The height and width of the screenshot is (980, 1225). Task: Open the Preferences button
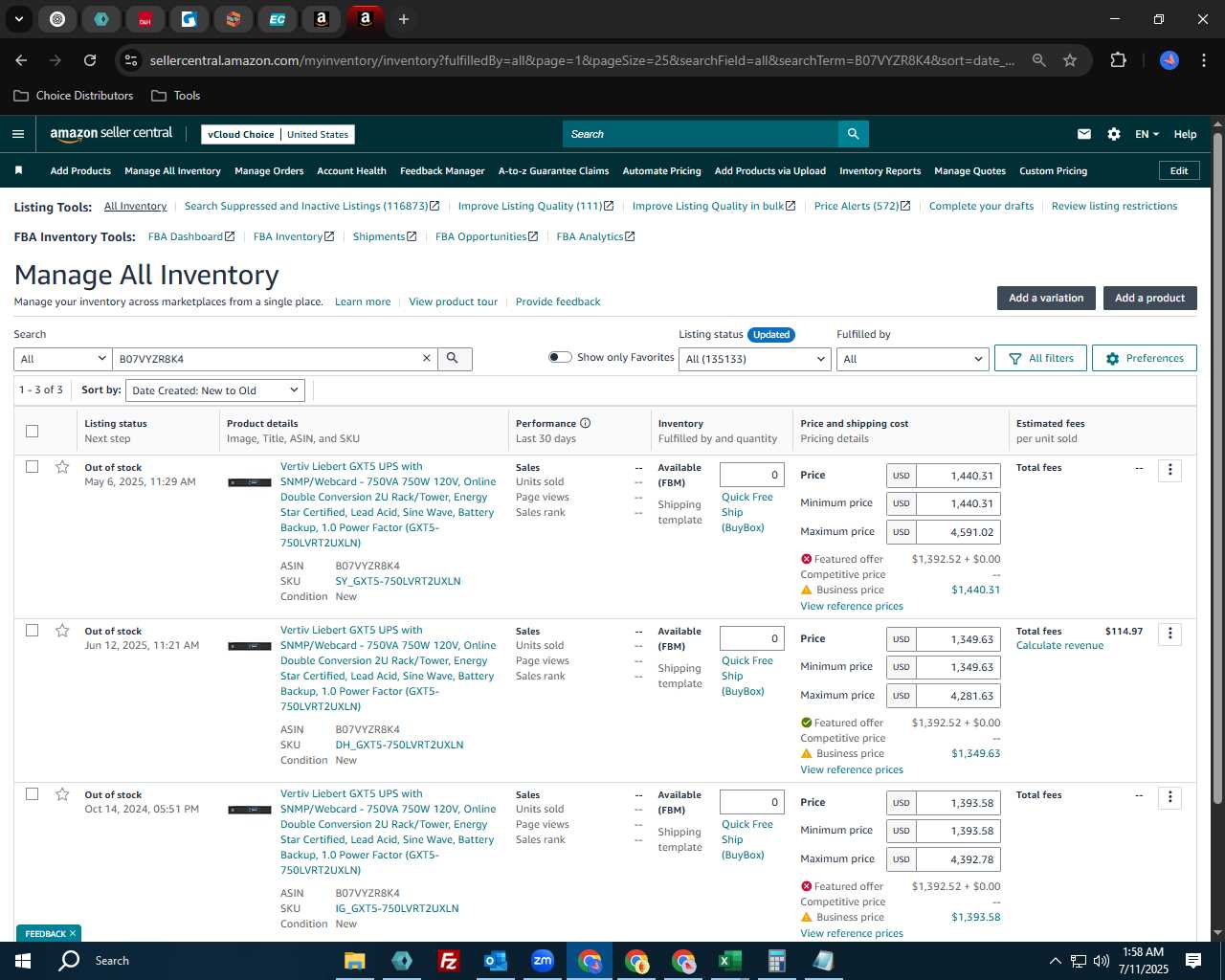(1145, 358)
